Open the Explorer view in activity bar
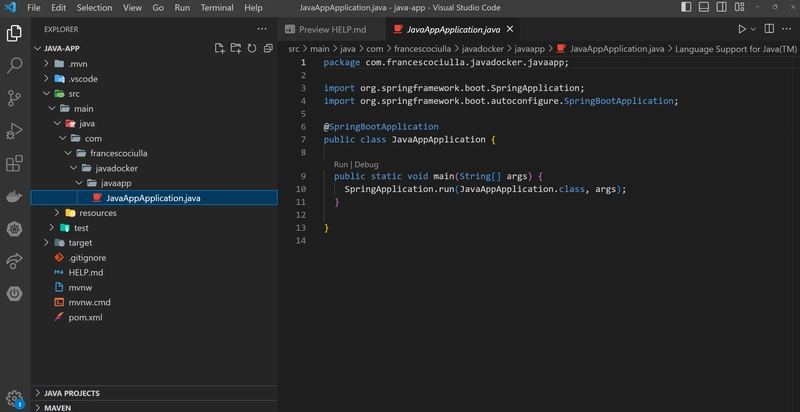800x412 pixels. tap(14, 34)
